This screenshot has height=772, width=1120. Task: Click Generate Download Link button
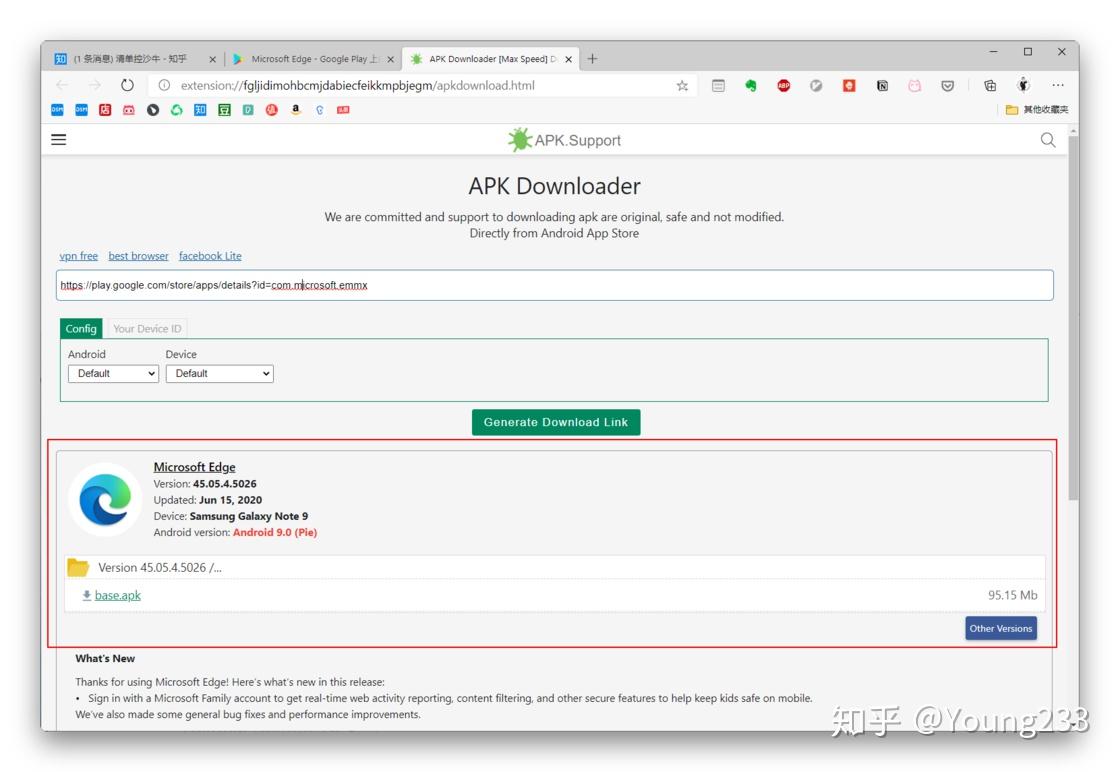coord(556,422)
